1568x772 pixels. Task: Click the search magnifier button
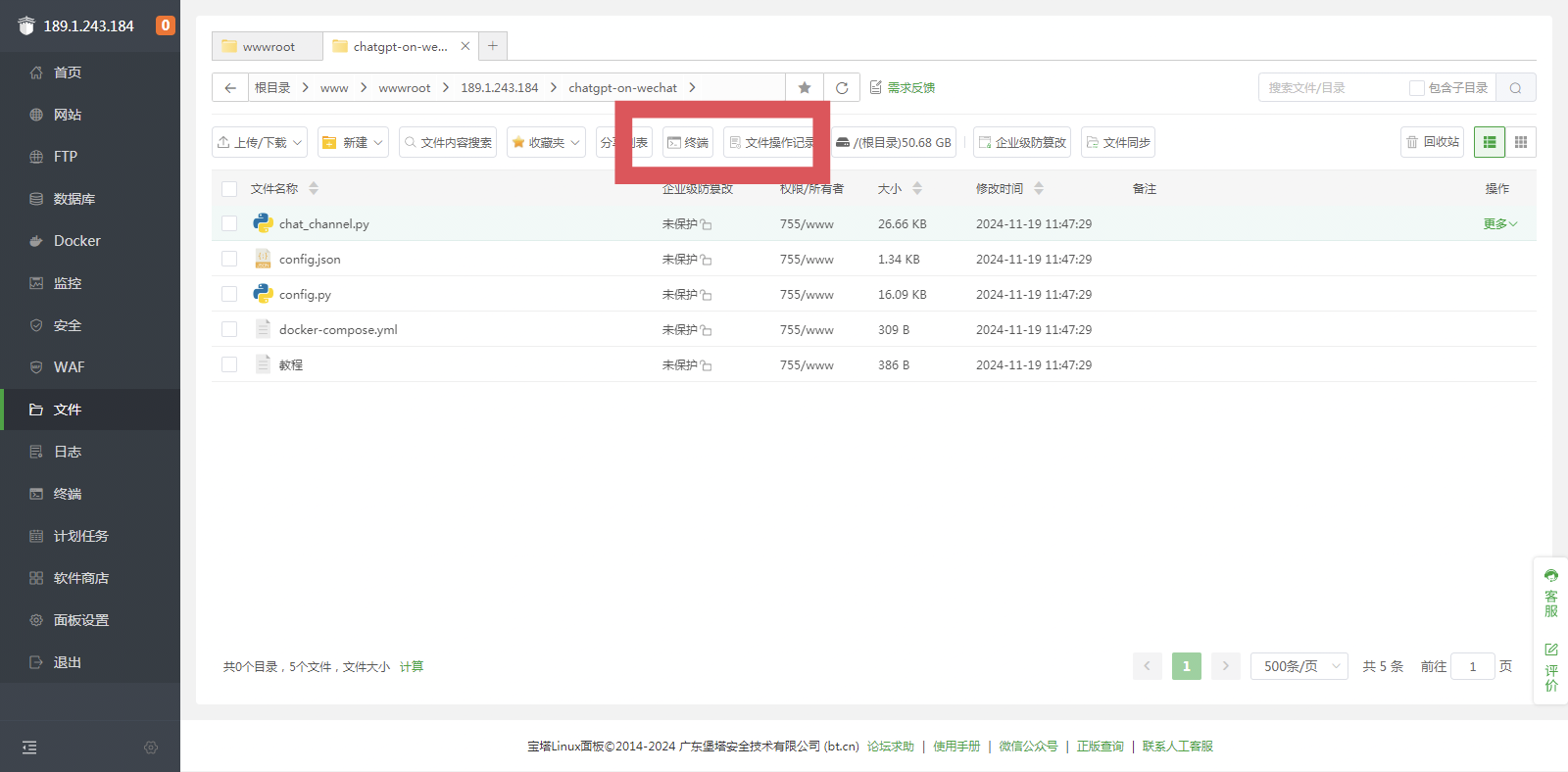tap(1516, 87)
